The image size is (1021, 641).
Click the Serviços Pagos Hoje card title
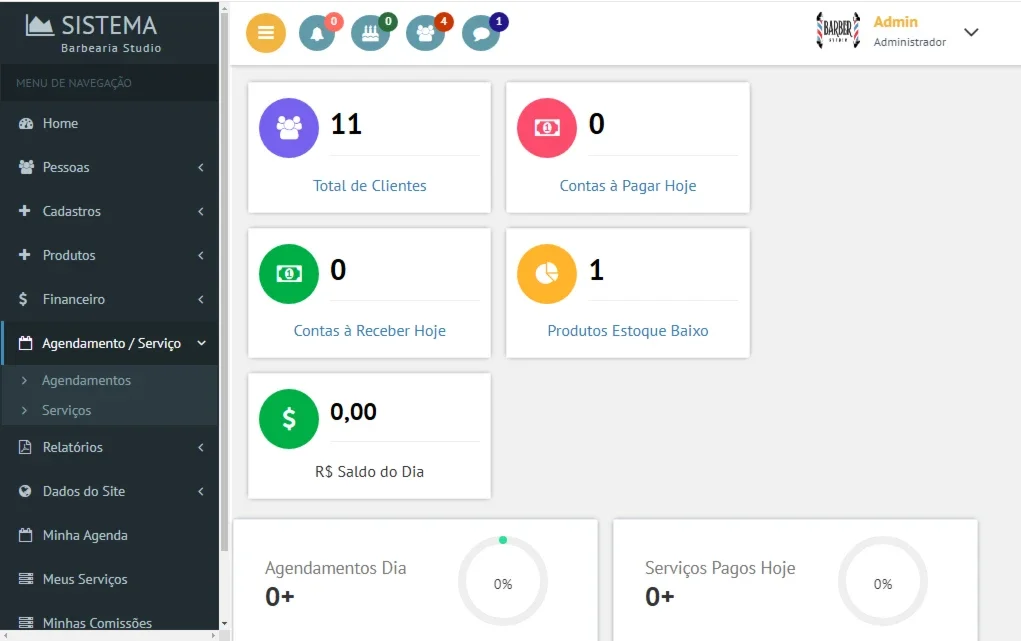click(x=720, y=568)
